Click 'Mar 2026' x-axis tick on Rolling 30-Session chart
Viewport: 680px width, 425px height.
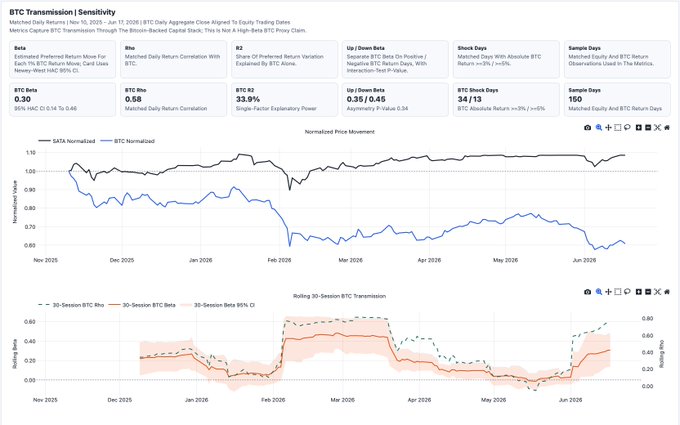pyautogui.click(x=343, y=400)
